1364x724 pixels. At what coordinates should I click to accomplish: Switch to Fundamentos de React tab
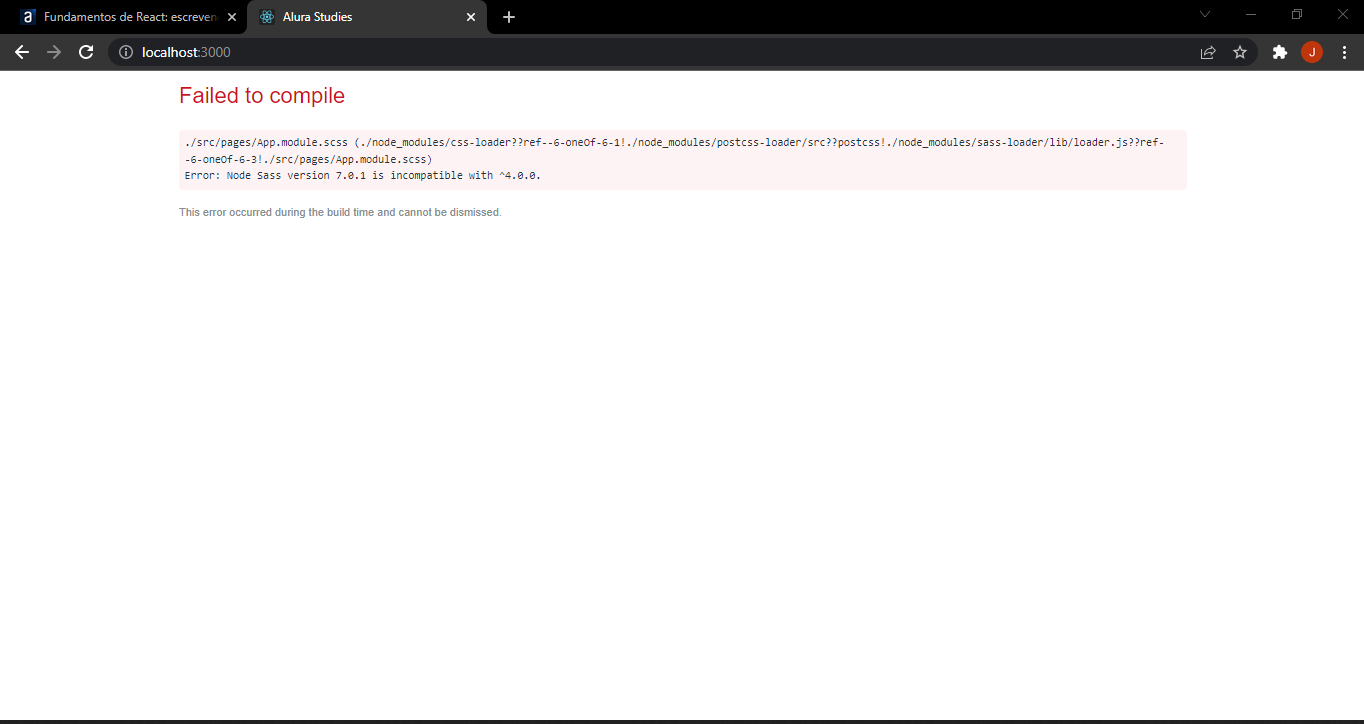point(128,17)
